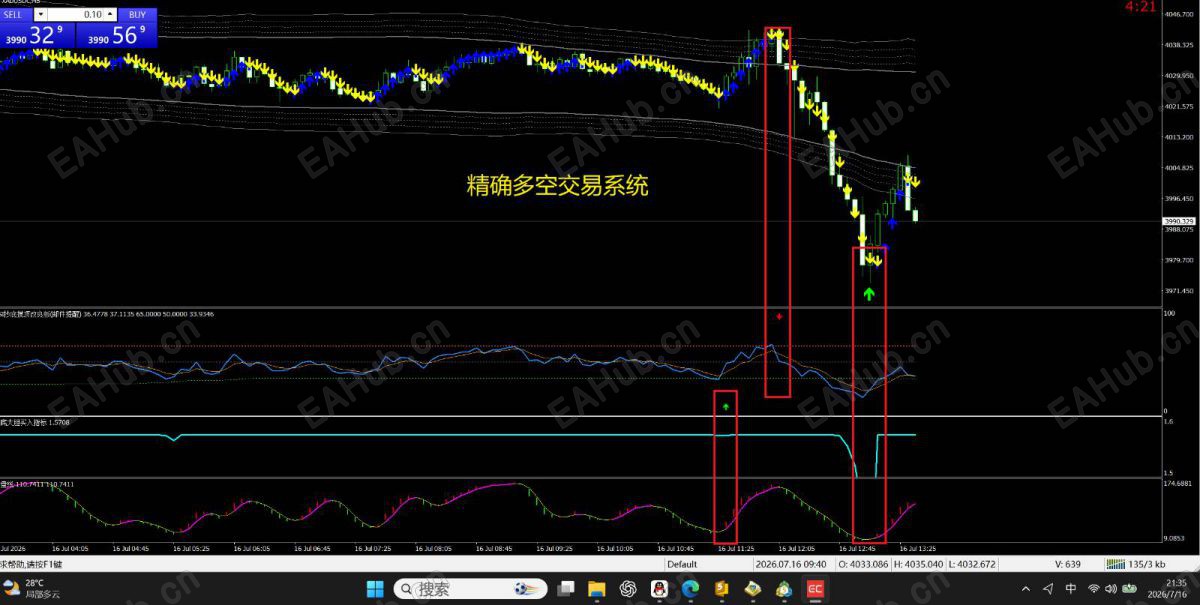1200x605 pixels.
Task: Expand the system tray hidden icons chevron
Action: click(1027, 589)
